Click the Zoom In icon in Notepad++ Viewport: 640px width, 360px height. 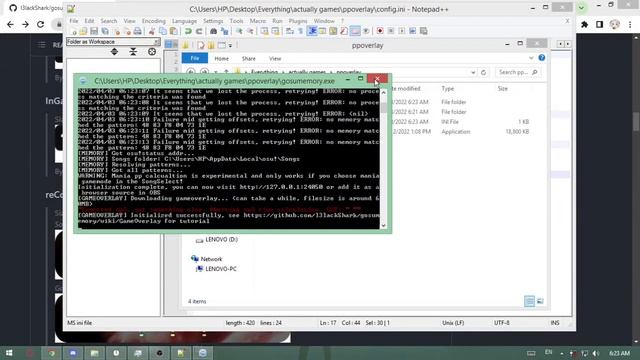point(239,31)
